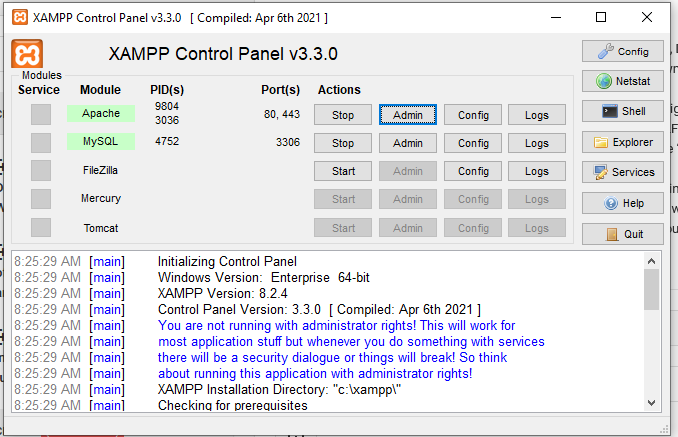Click the 'Windows Version: Enterprise 64-bit' log line
This screenshot has width=678, height=437.
pyautogui.click(x=264, y=278)
